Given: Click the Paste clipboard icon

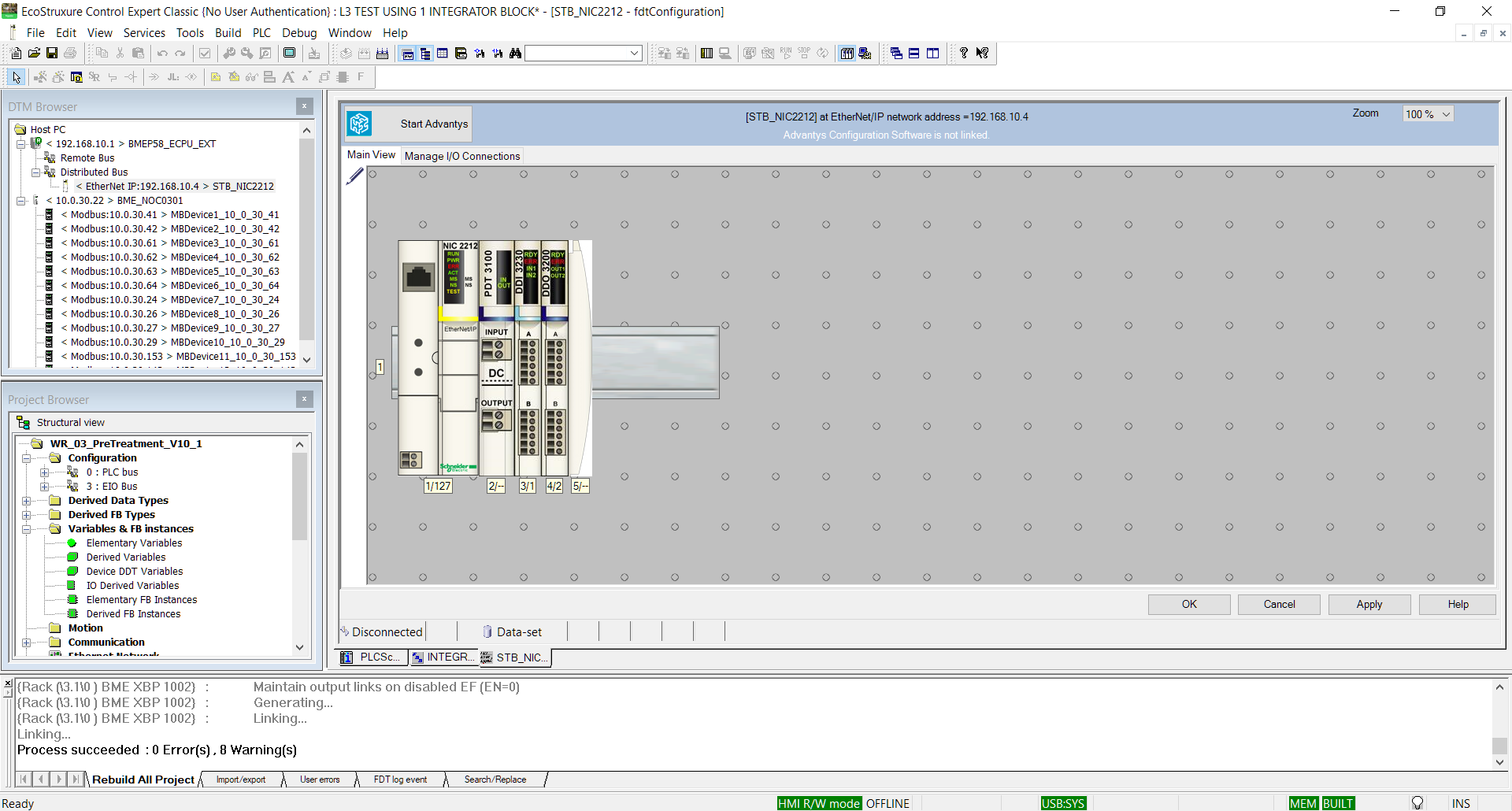Looking at the screenshot, I should 138,54.
